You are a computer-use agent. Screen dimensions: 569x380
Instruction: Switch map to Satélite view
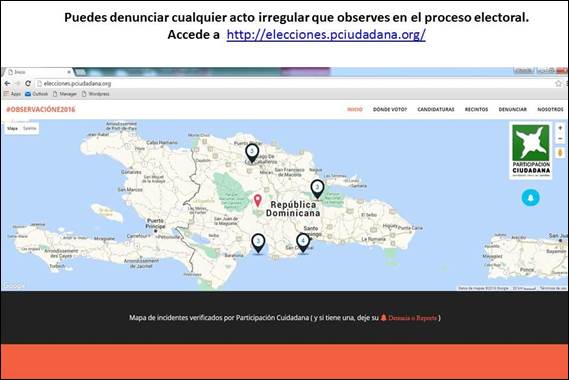tap(29, 128)
